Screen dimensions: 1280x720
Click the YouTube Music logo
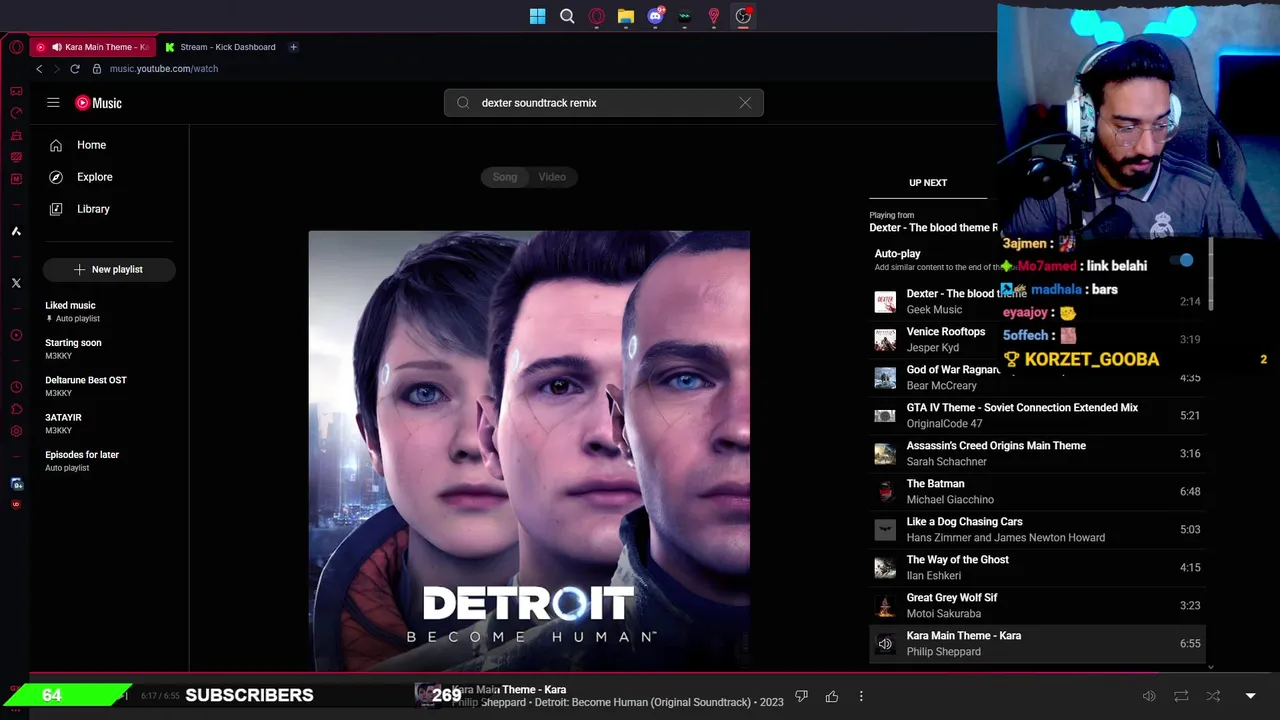click(x=98, y=103)
